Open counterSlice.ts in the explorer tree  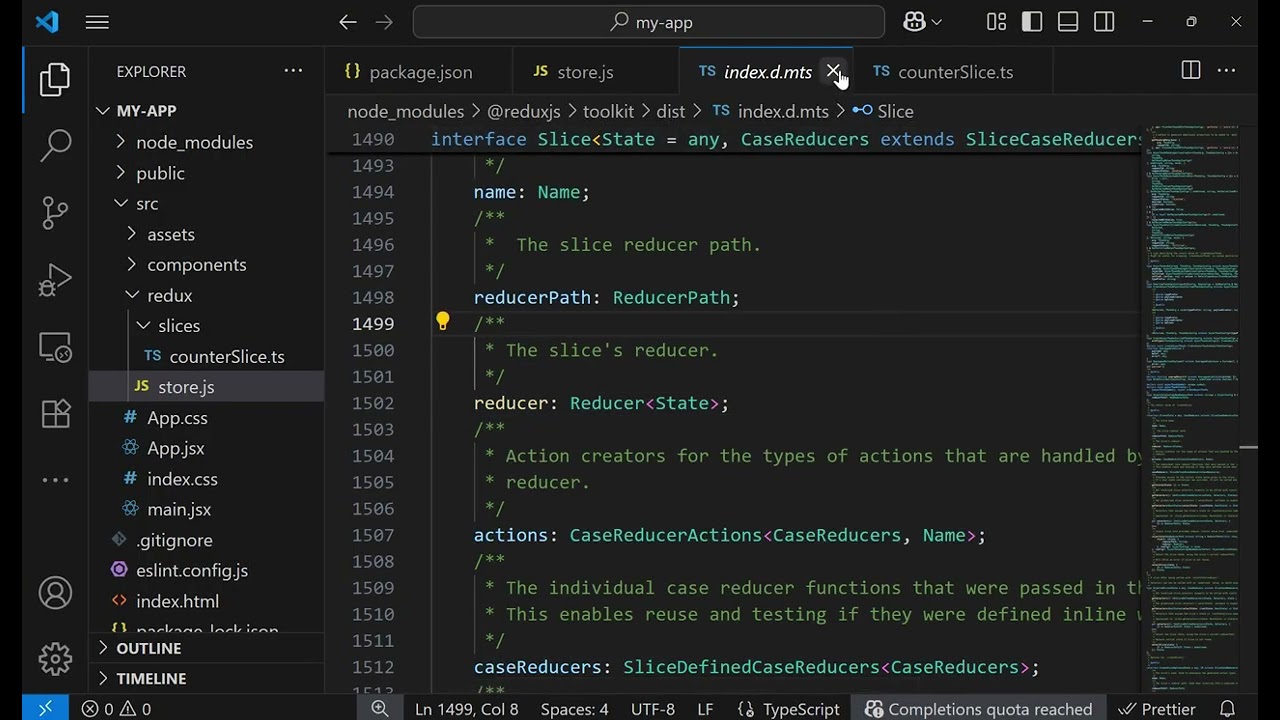(207, 356)
